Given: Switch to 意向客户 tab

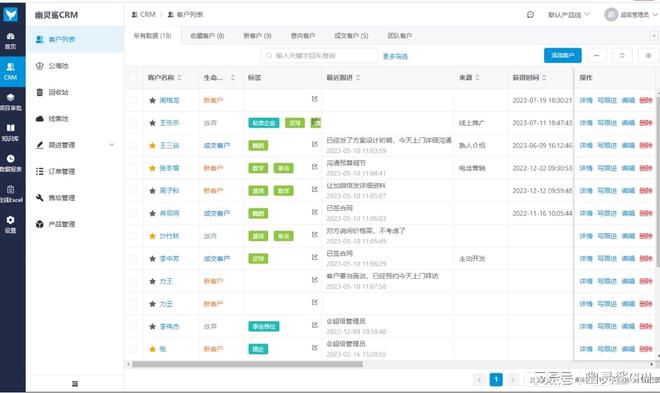Looking at the screenshot, I should coord(303,36).
